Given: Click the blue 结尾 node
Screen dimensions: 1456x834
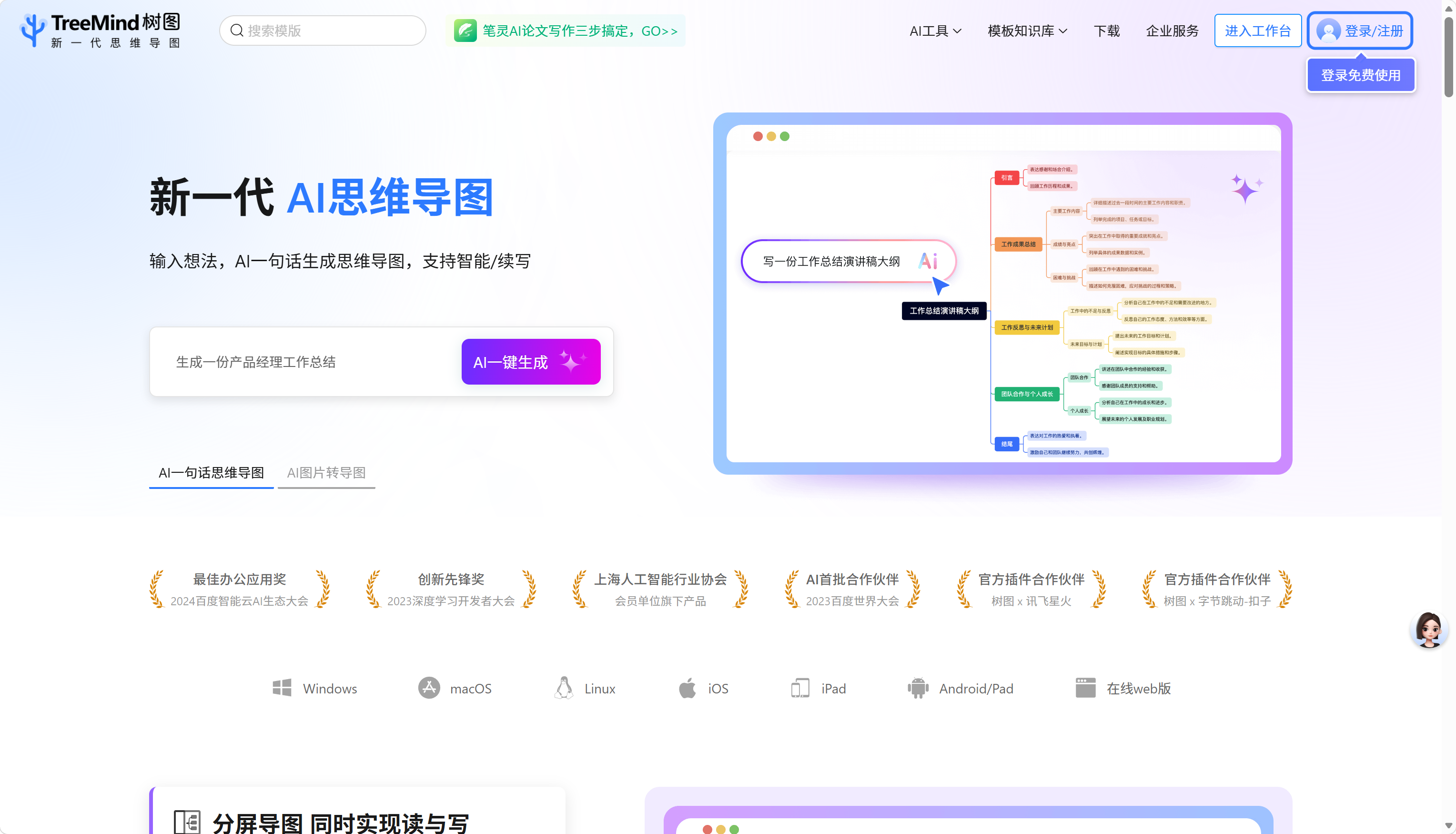Looking at the screenshot, I should (1007, 443).
